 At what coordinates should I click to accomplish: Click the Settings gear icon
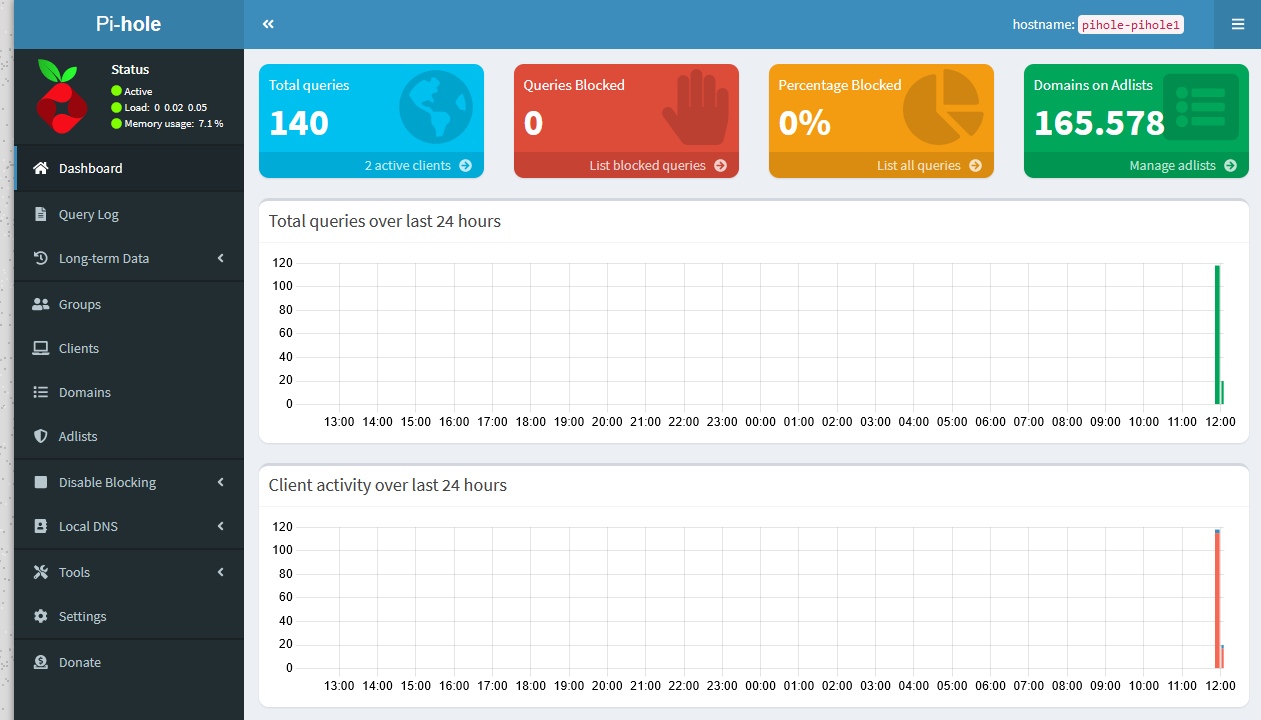[x=41, y=616]
